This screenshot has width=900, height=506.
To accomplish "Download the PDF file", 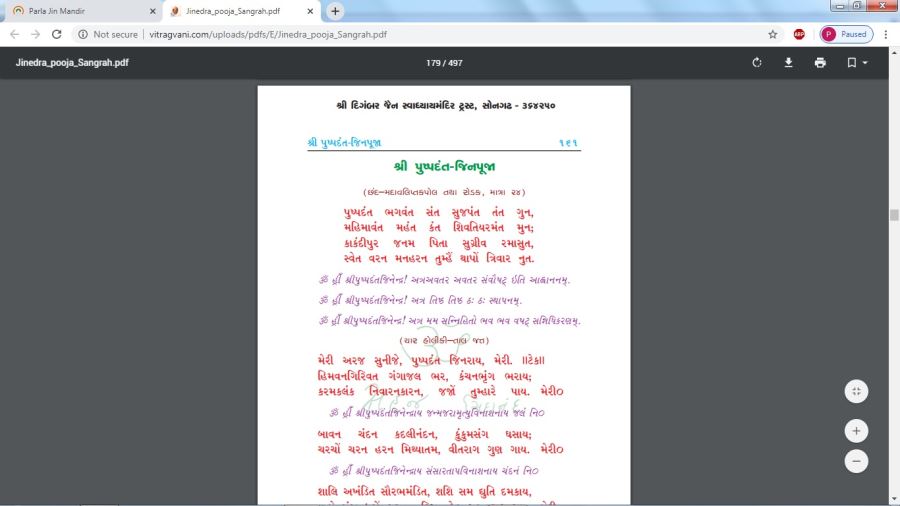I will coord(788,62).
